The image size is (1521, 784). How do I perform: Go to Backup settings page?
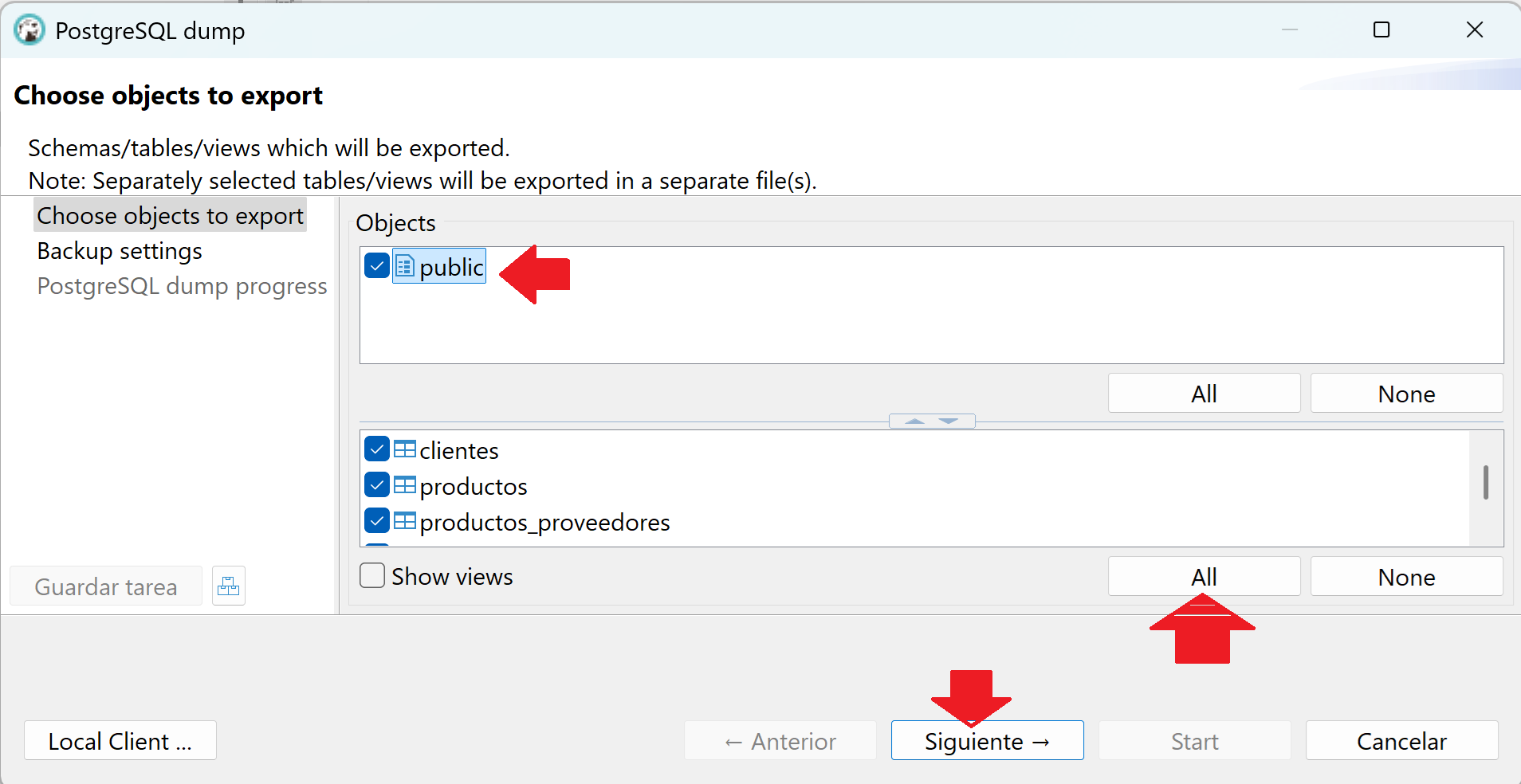(120, 251)
